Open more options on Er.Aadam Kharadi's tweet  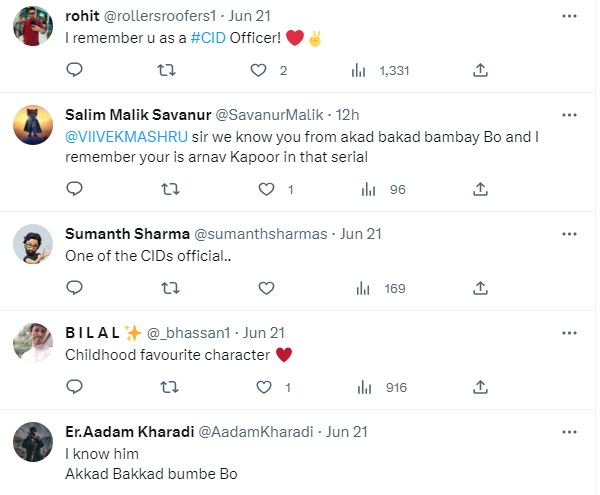(x=569, y=431)
